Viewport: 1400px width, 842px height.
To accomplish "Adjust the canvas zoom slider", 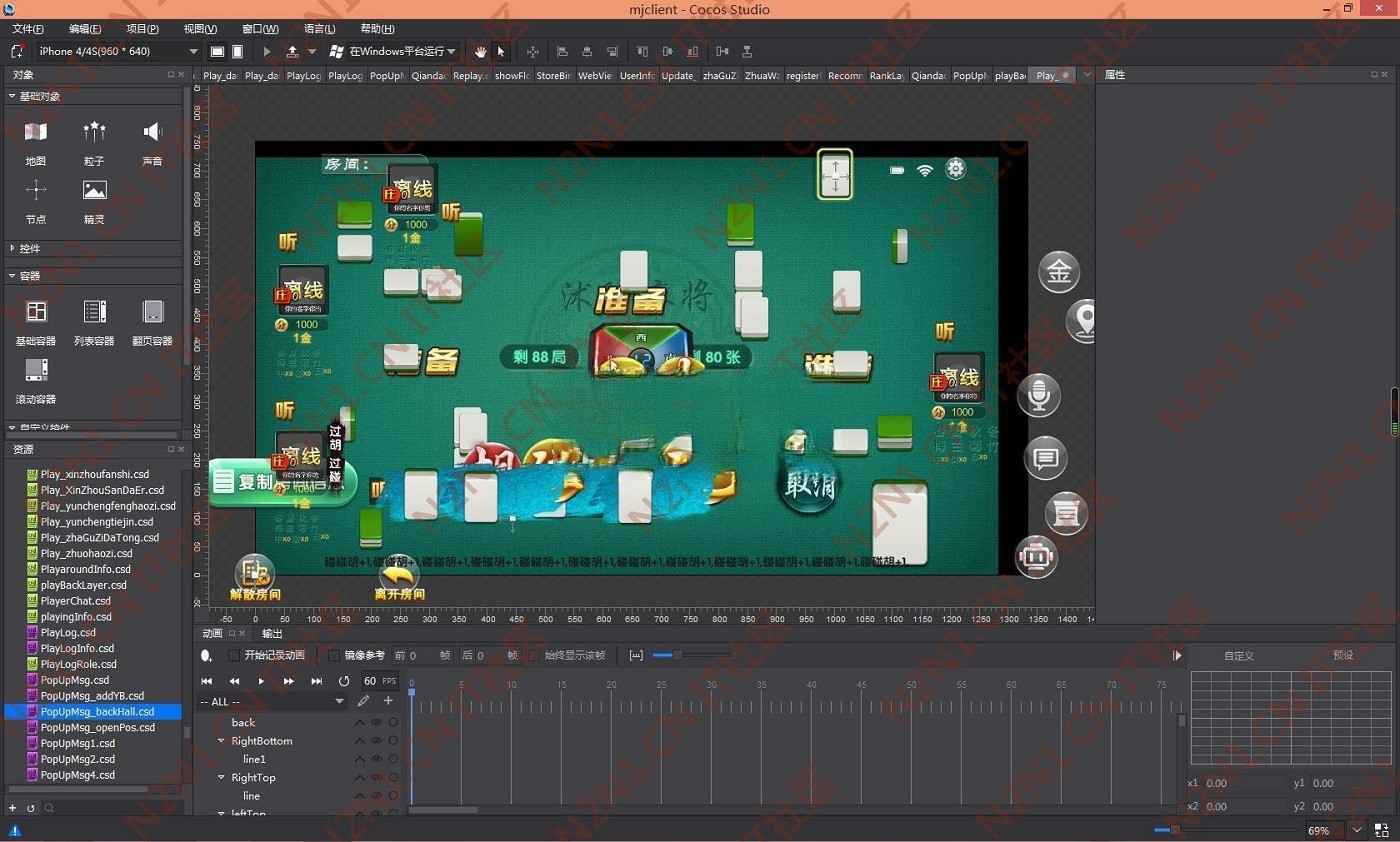I will tap(1175, 830).
